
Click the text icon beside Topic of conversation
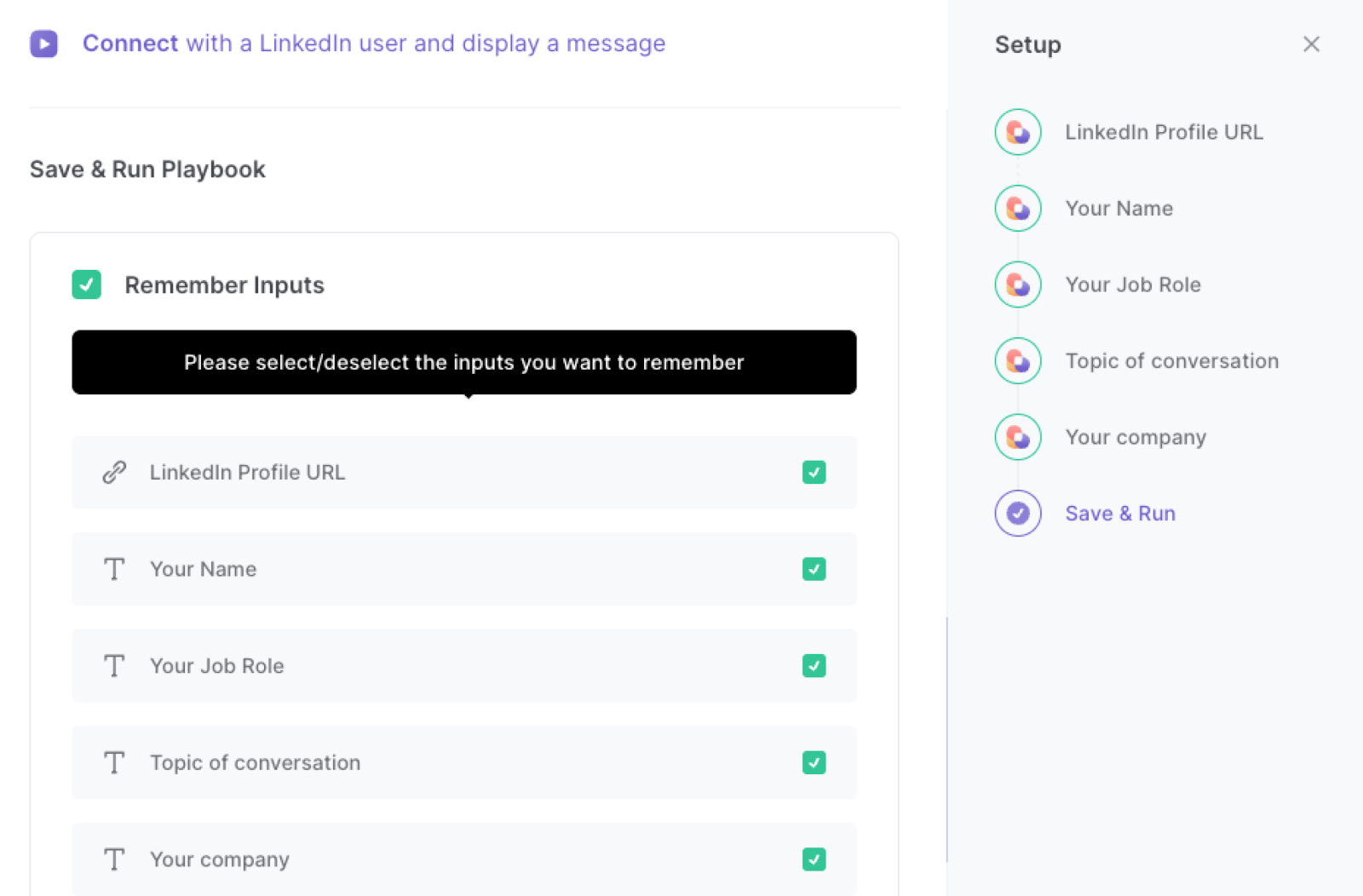(x=114, y=763)
